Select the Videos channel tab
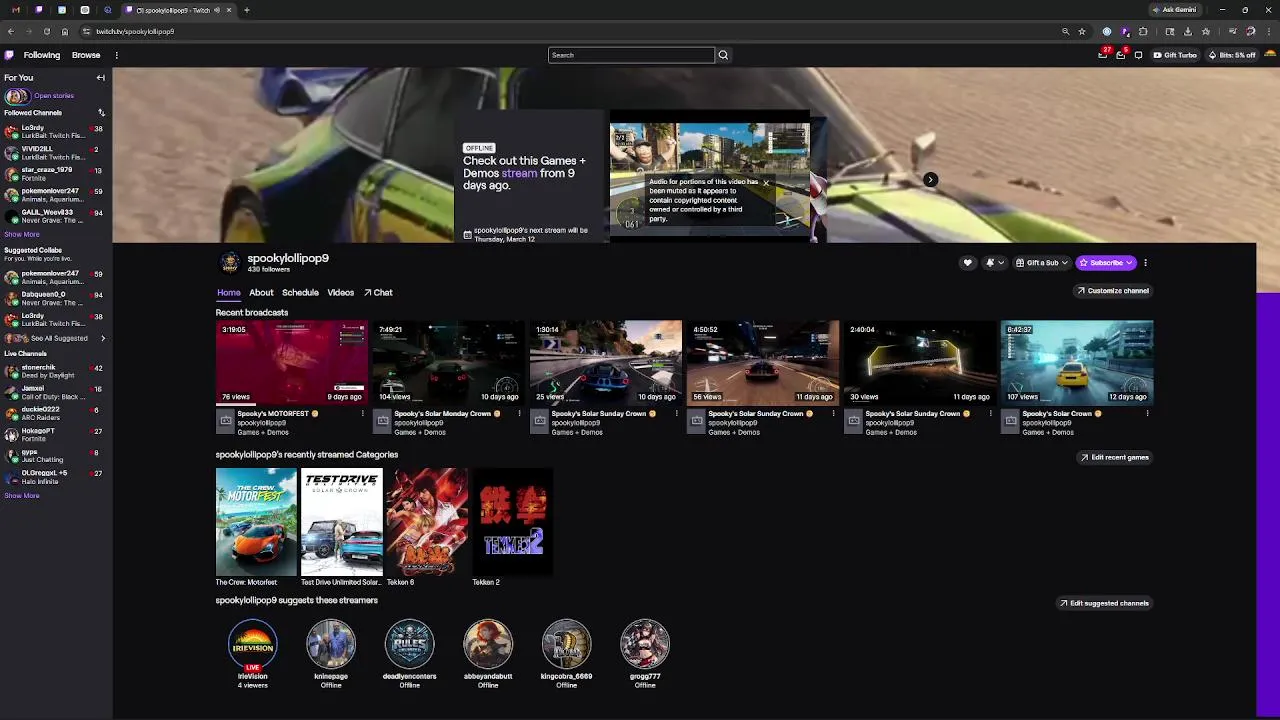1280x720 pixels. pos(340,292)
